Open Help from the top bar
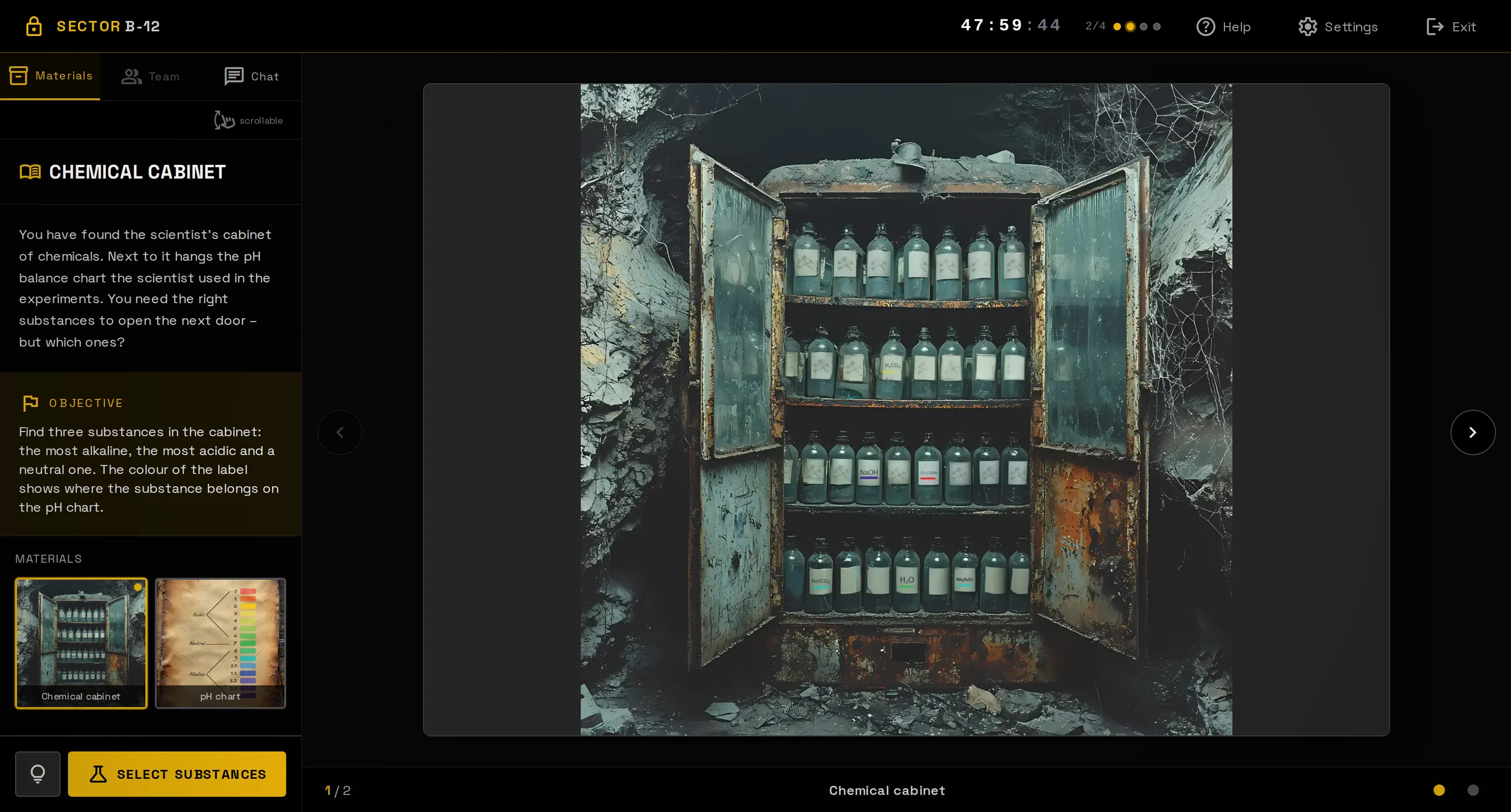 coord(1223,27)
